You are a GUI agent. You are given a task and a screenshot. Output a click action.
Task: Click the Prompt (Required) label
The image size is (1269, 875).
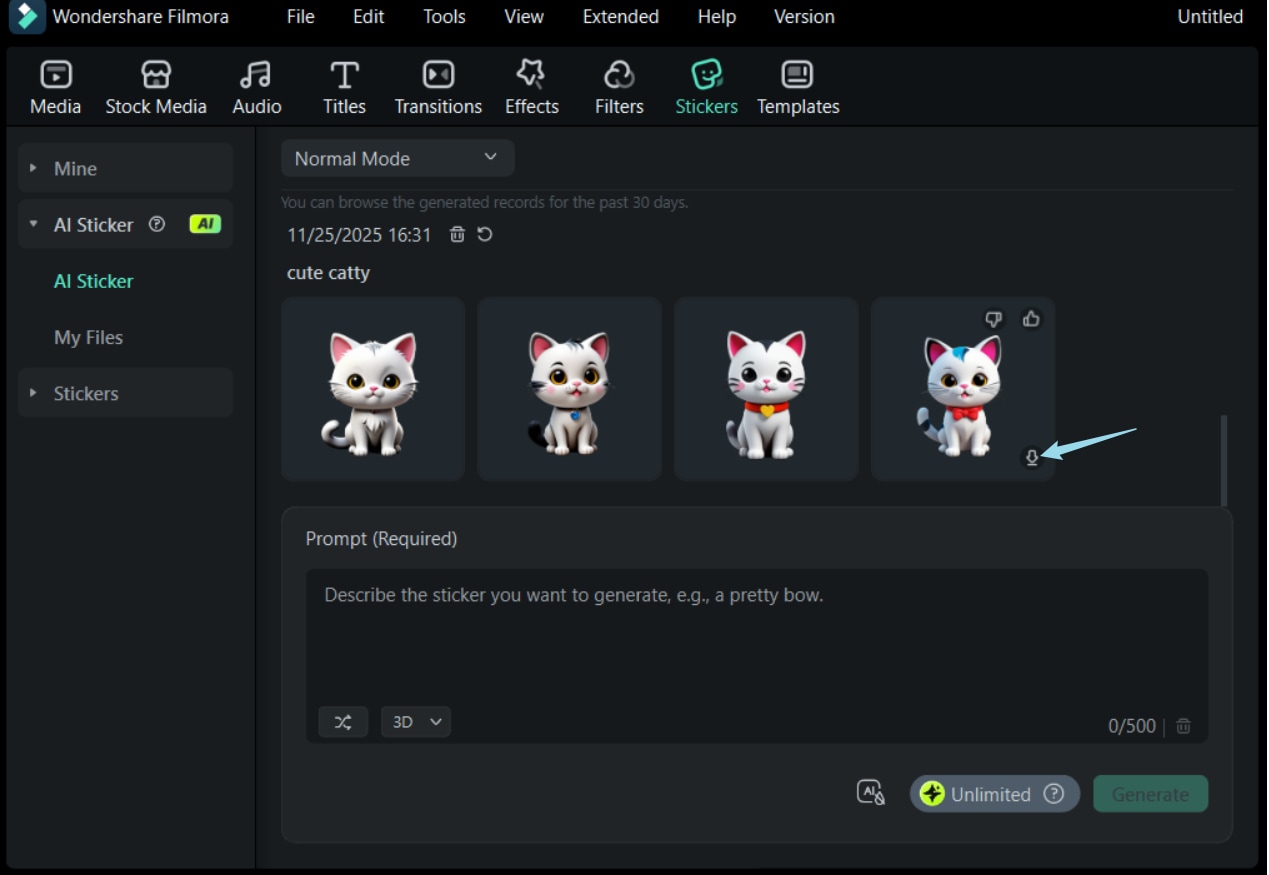click(x=381, y=538)
